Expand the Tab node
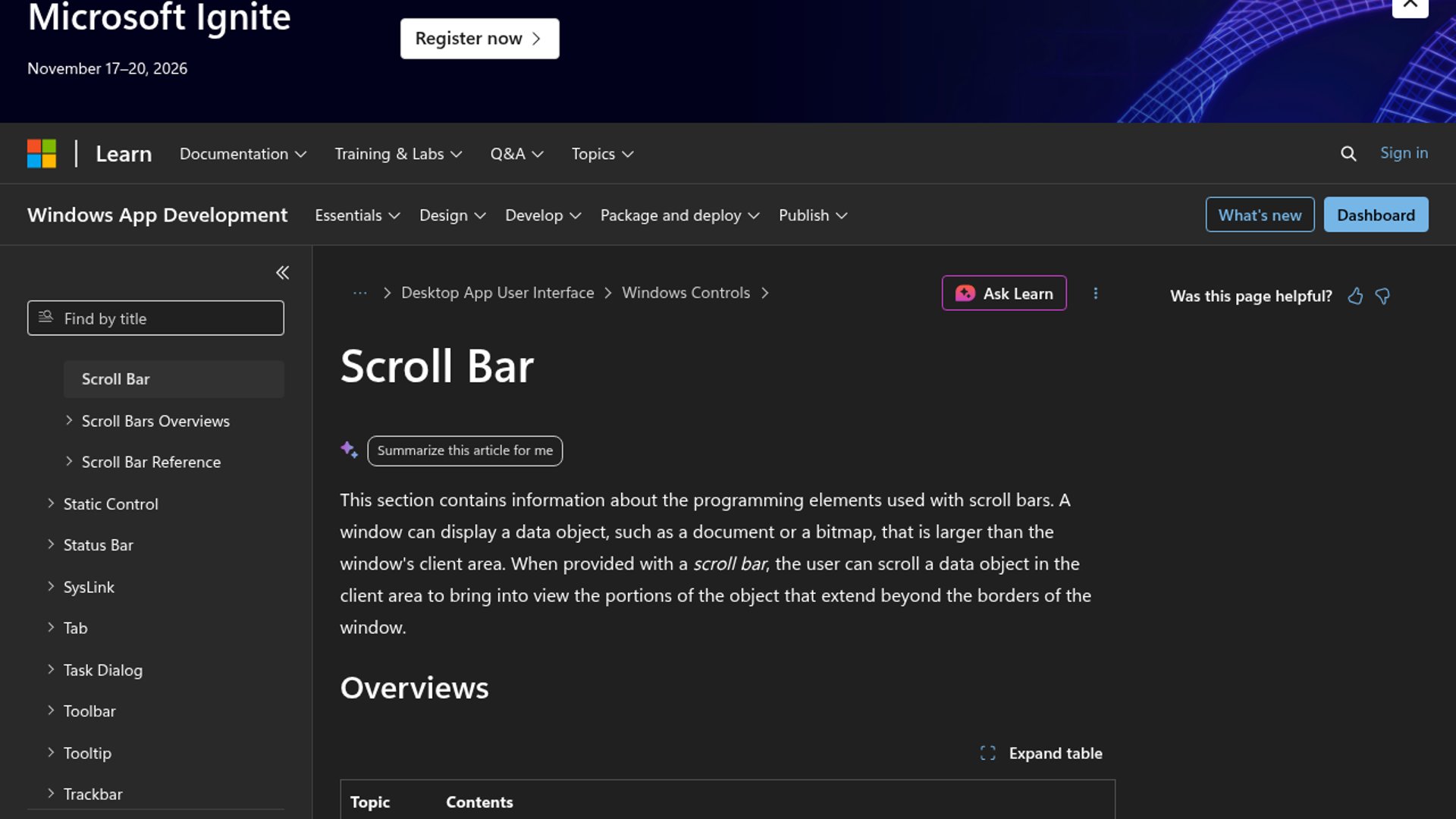Viewport: 1456px width, 819px height. point(51,627)
